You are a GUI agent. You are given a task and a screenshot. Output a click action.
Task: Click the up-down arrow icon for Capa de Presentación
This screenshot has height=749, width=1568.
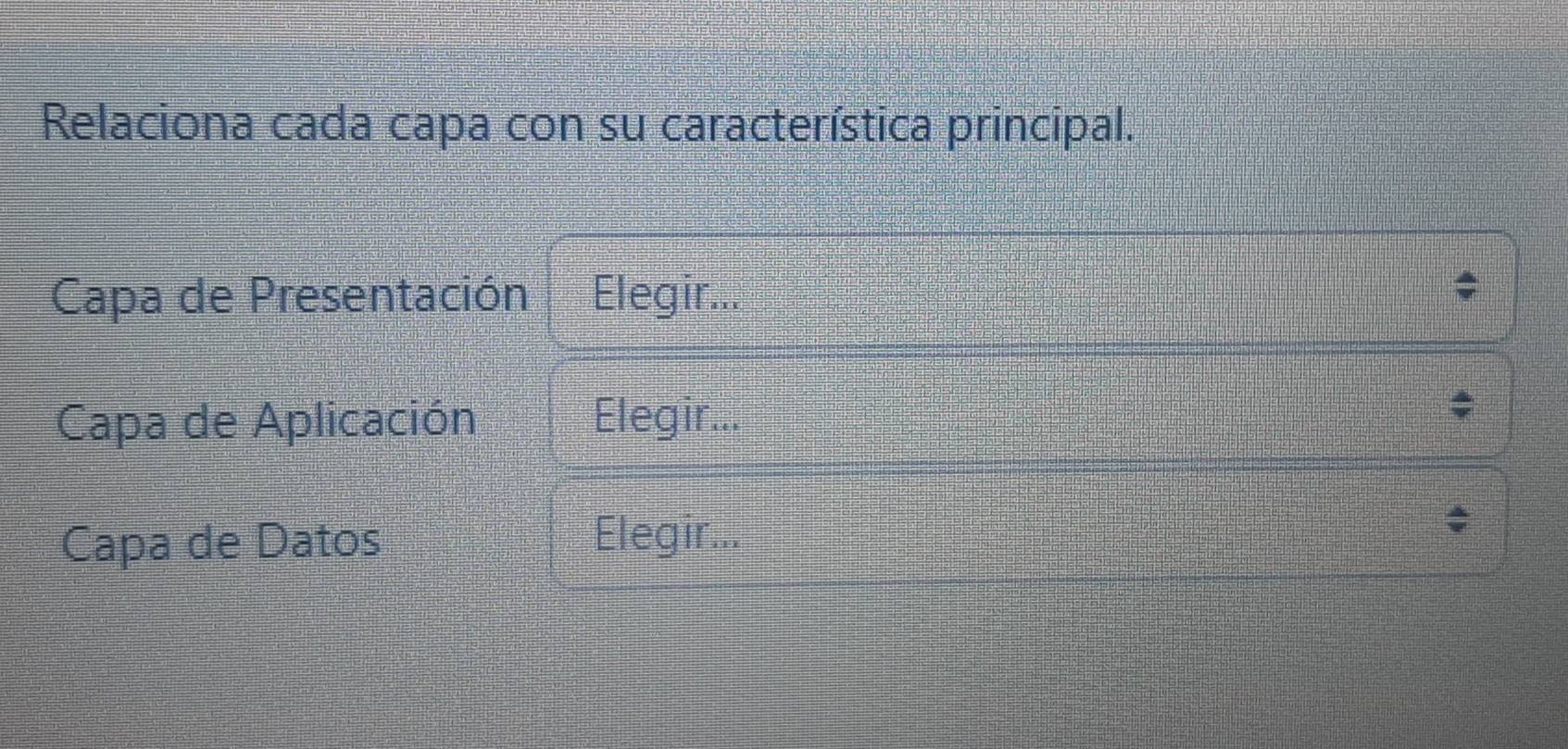pyautogui.click(x=1464, y=286)
